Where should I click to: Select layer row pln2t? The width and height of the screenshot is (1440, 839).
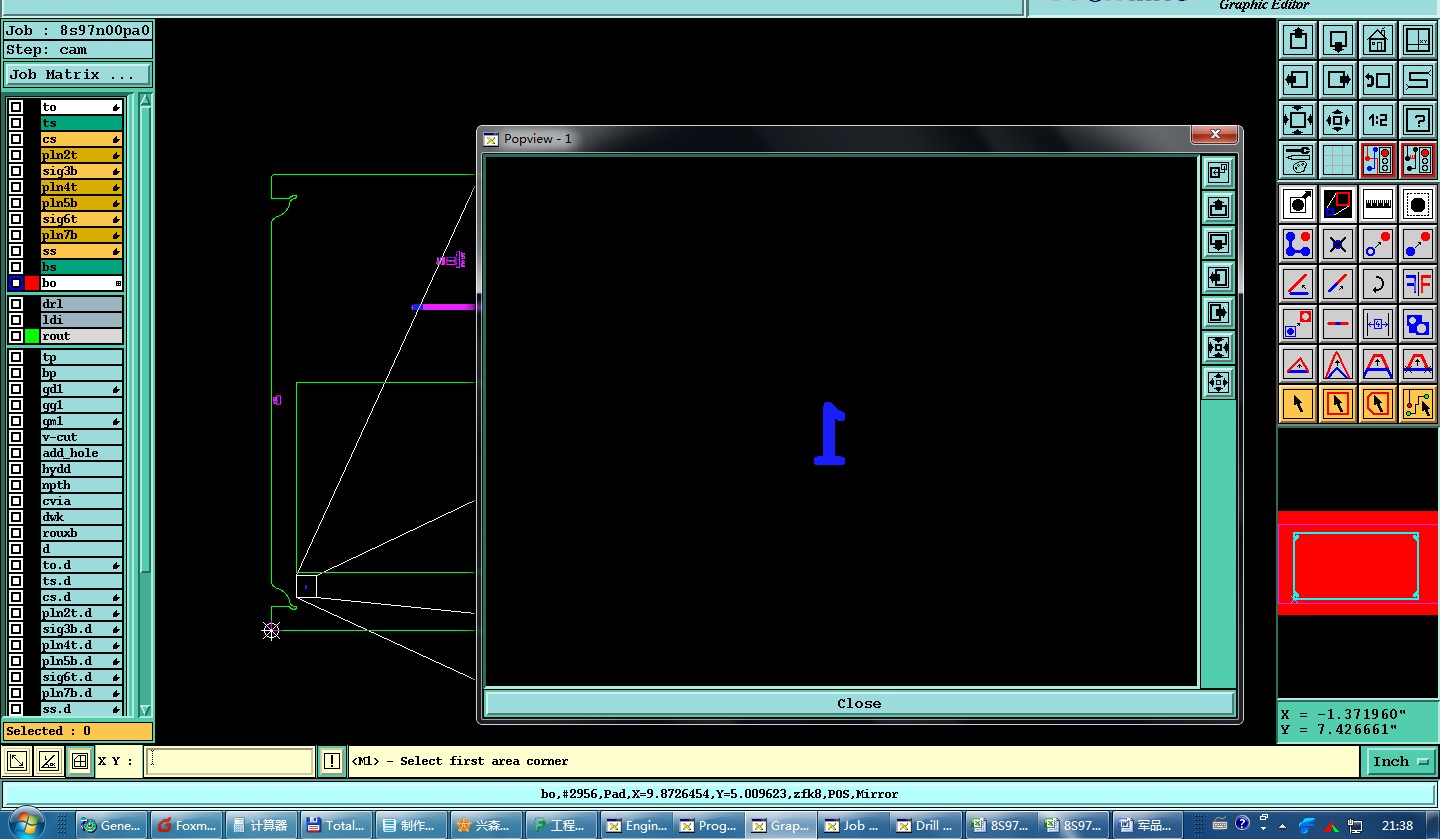[x=82, y=155]
